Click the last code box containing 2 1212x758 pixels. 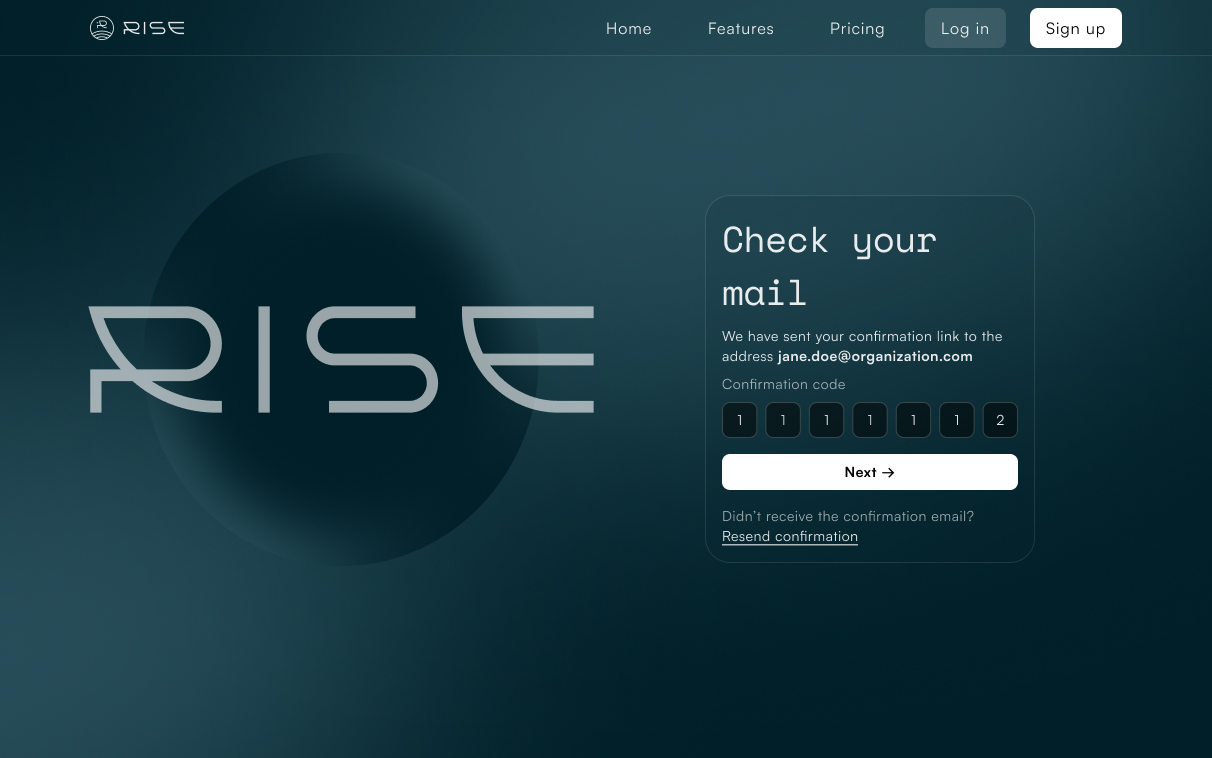pyautogui.click(x=1000, y=420)
